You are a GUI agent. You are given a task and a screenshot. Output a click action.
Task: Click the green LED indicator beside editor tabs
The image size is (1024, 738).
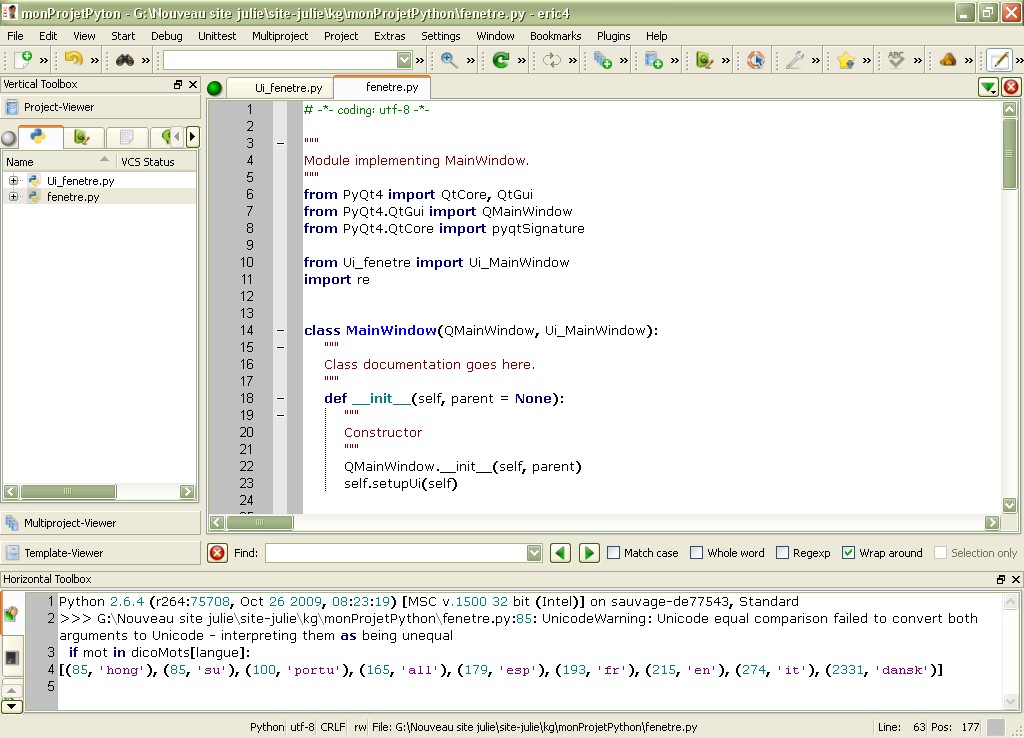pos(214,88)
